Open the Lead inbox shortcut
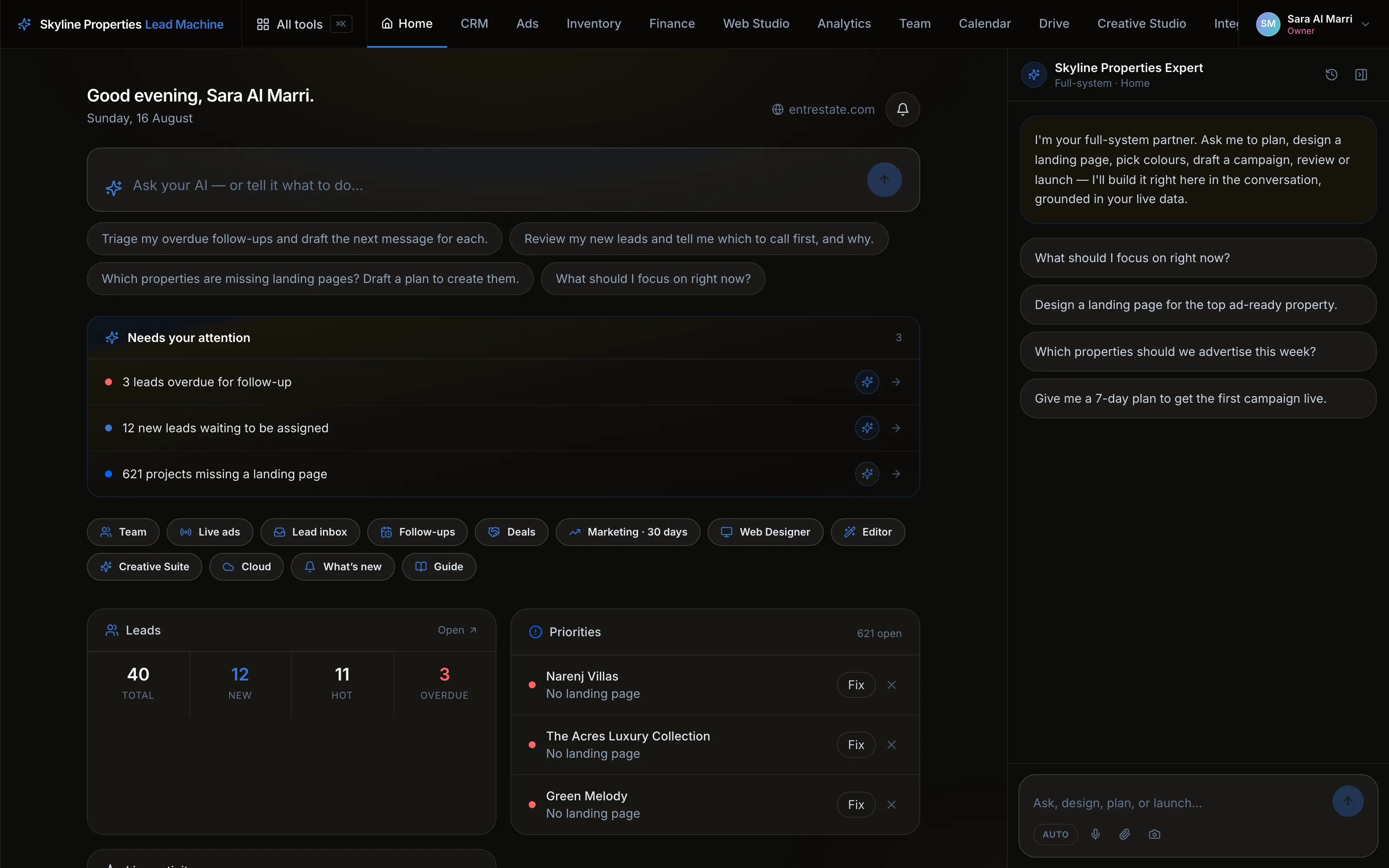The width and height of the screenshot is (1389, 868). [x=310, y=532]
